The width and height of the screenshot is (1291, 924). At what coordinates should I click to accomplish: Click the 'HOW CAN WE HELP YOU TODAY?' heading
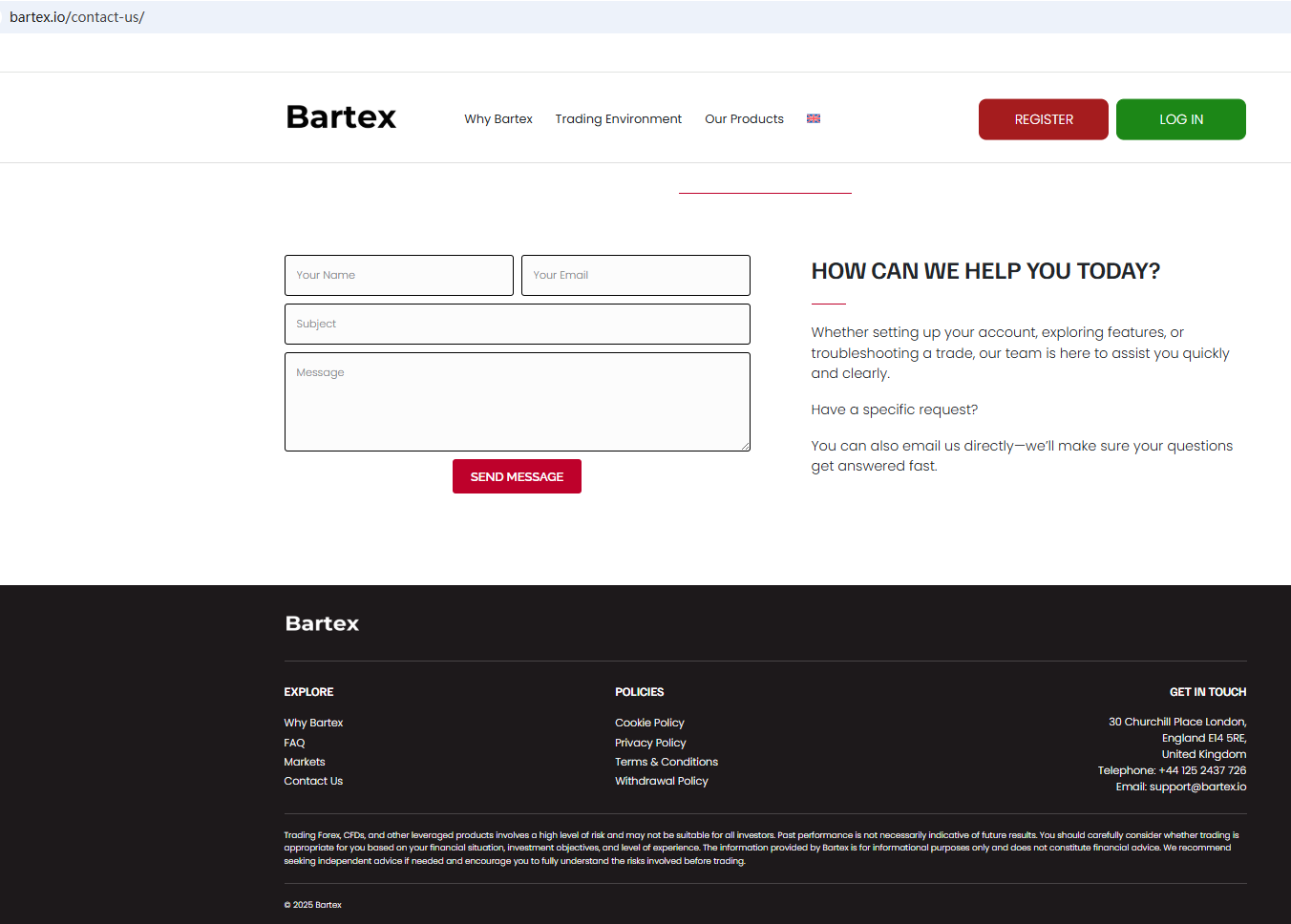click(x=985, y=271)
